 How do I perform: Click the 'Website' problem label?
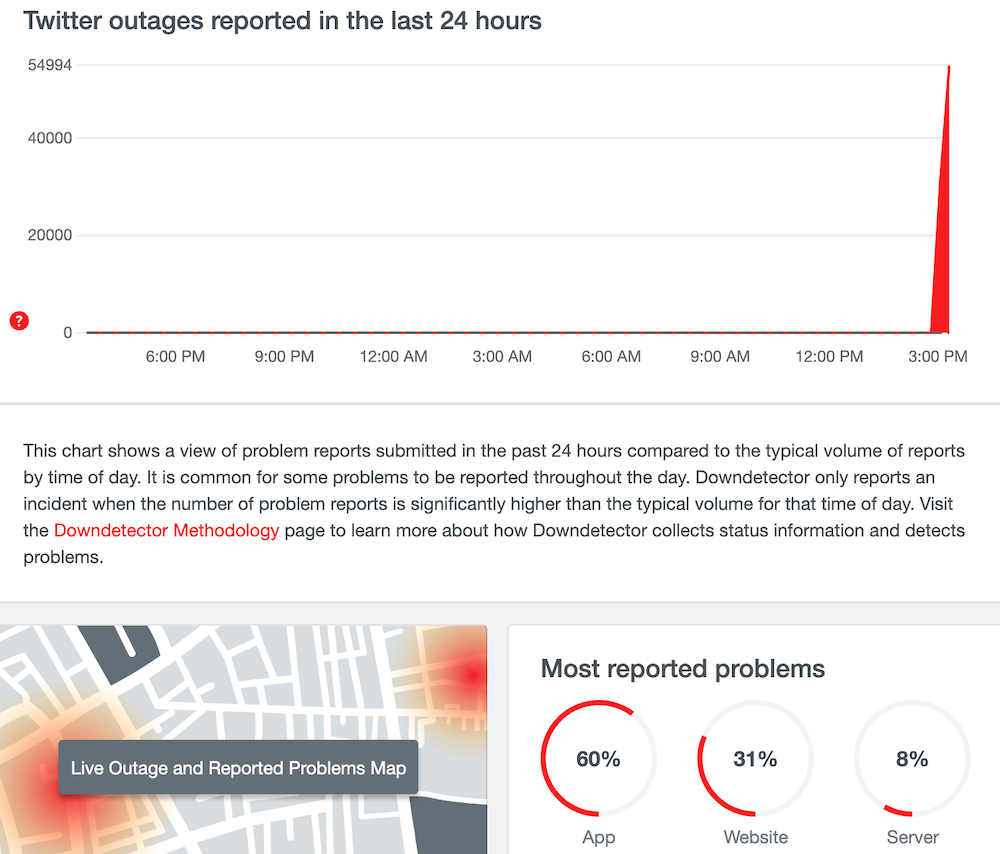(756, 837)
